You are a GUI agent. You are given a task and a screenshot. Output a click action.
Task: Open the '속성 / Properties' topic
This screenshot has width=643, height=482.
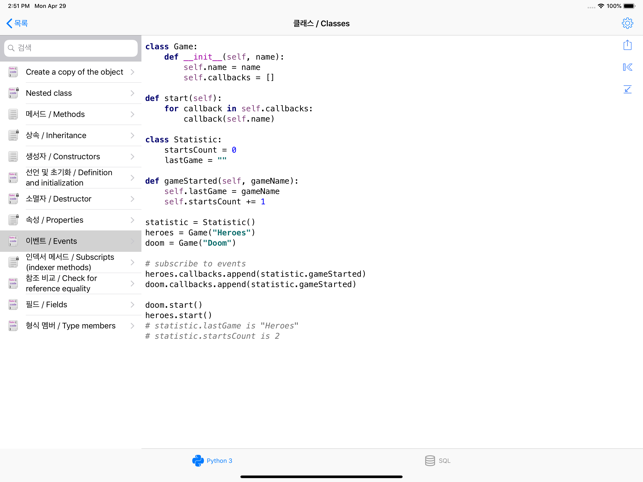71,220
